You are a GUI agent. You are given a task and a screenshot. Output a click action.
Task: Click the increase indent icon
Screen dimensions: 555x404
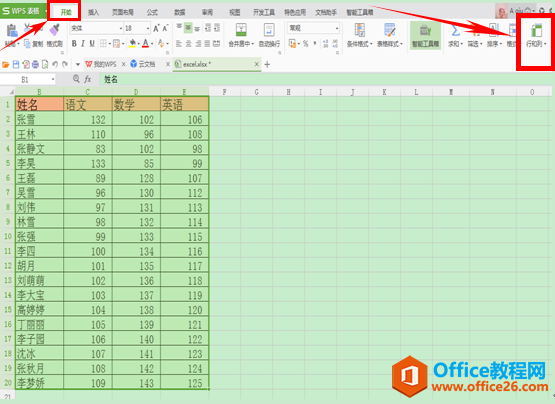click(217, 28)
